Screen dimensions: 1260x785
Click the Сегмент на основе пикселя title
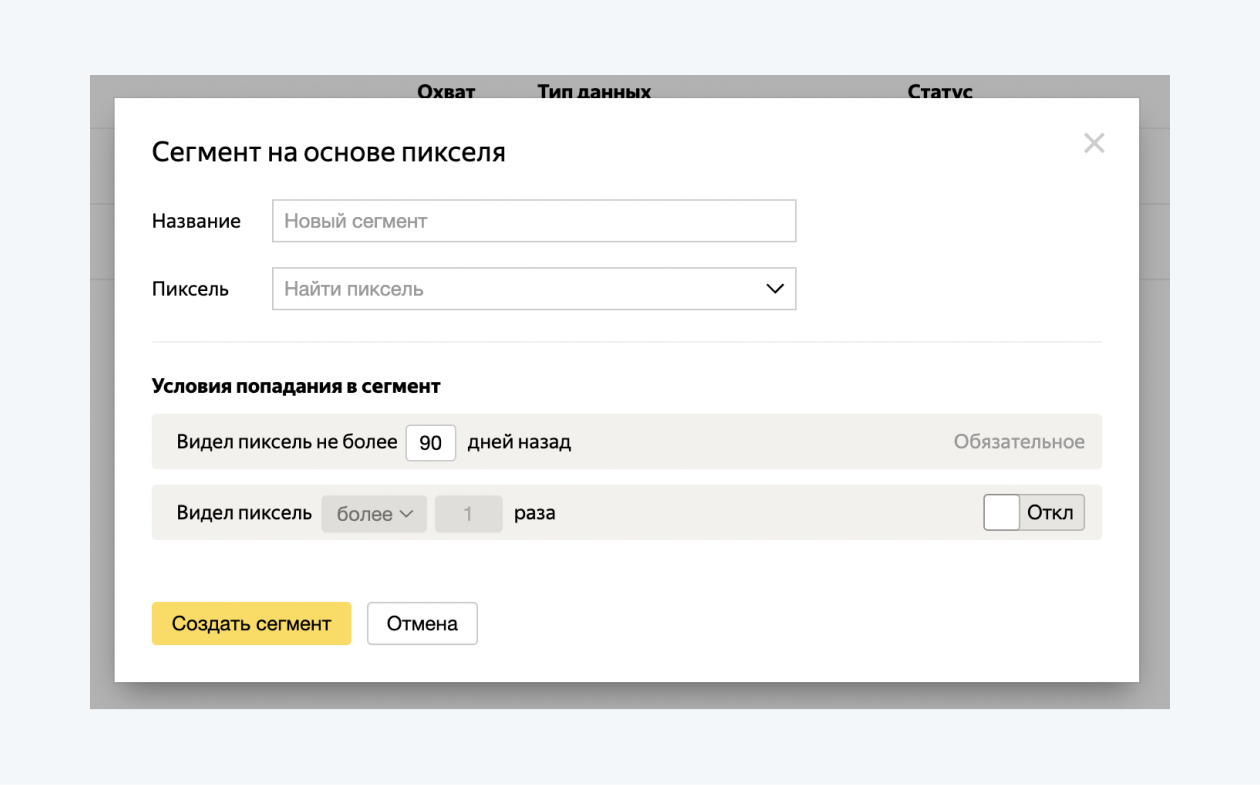tap(328, 152)
